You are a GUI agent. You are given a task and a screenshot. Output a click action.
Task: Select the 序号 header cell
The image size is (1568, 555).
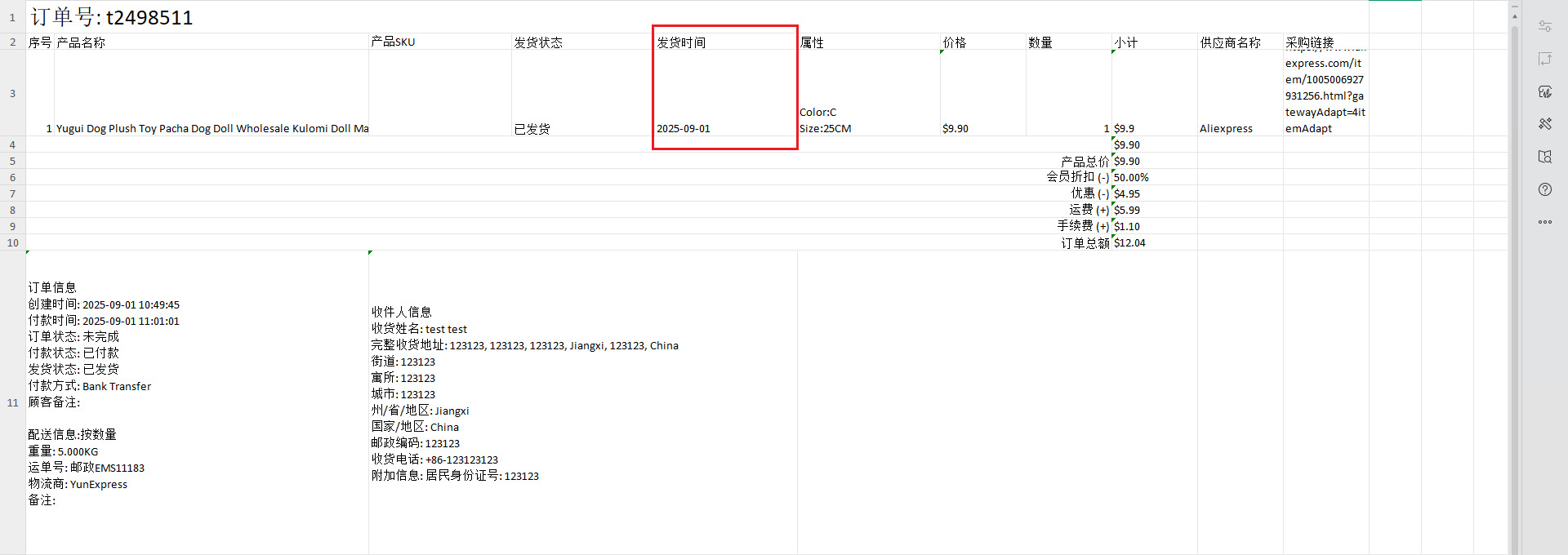[x=40, y=42]
